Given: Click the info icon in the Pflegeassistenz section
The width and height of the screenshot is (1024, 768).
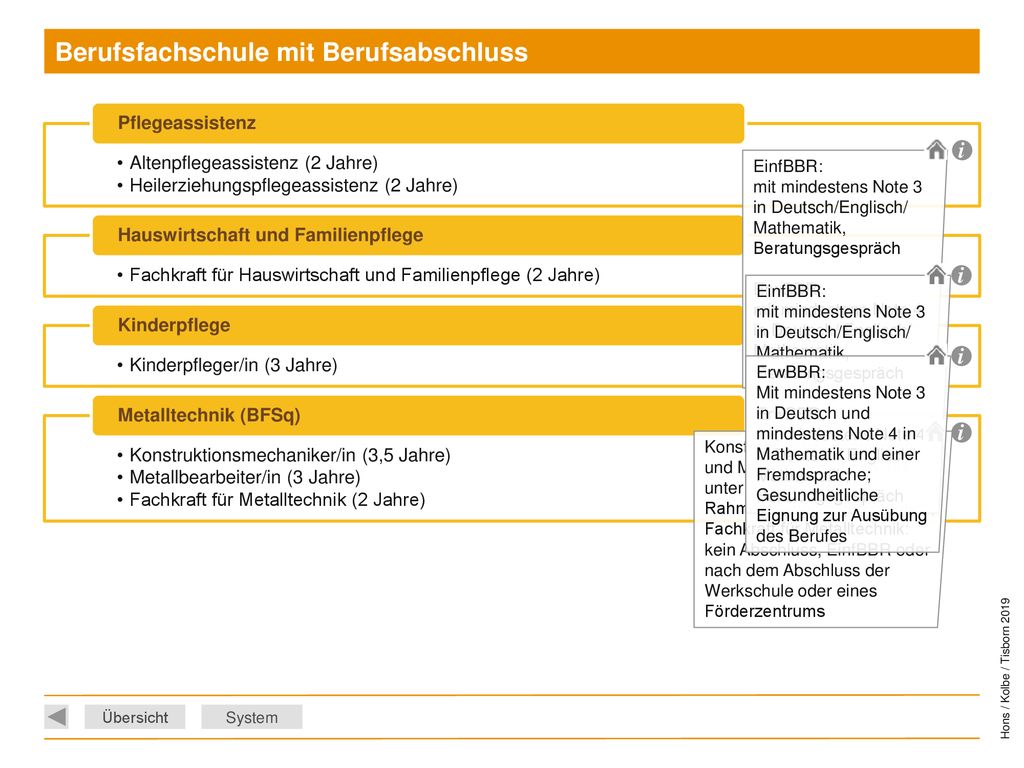Looking at the screenshot, I should click(x=961, y=150).
